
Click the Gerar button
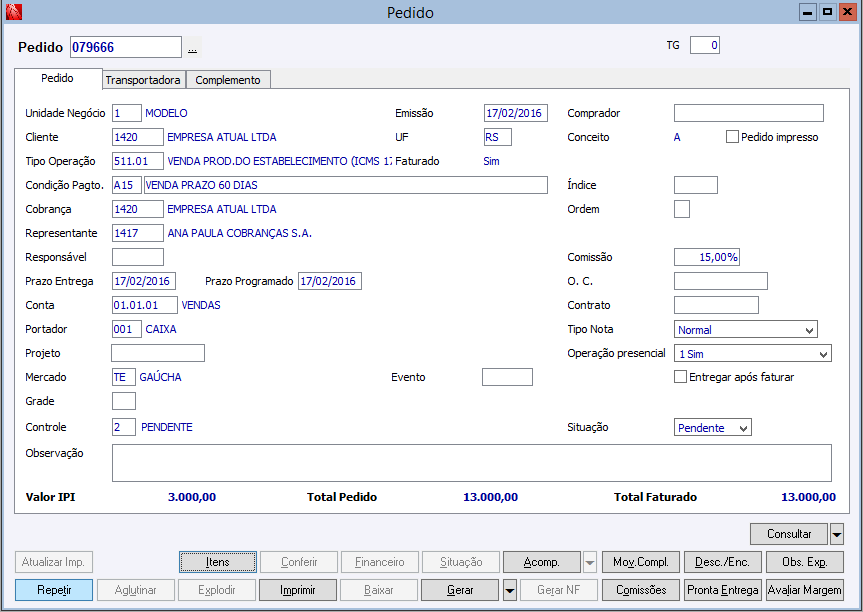pos(460,590)
